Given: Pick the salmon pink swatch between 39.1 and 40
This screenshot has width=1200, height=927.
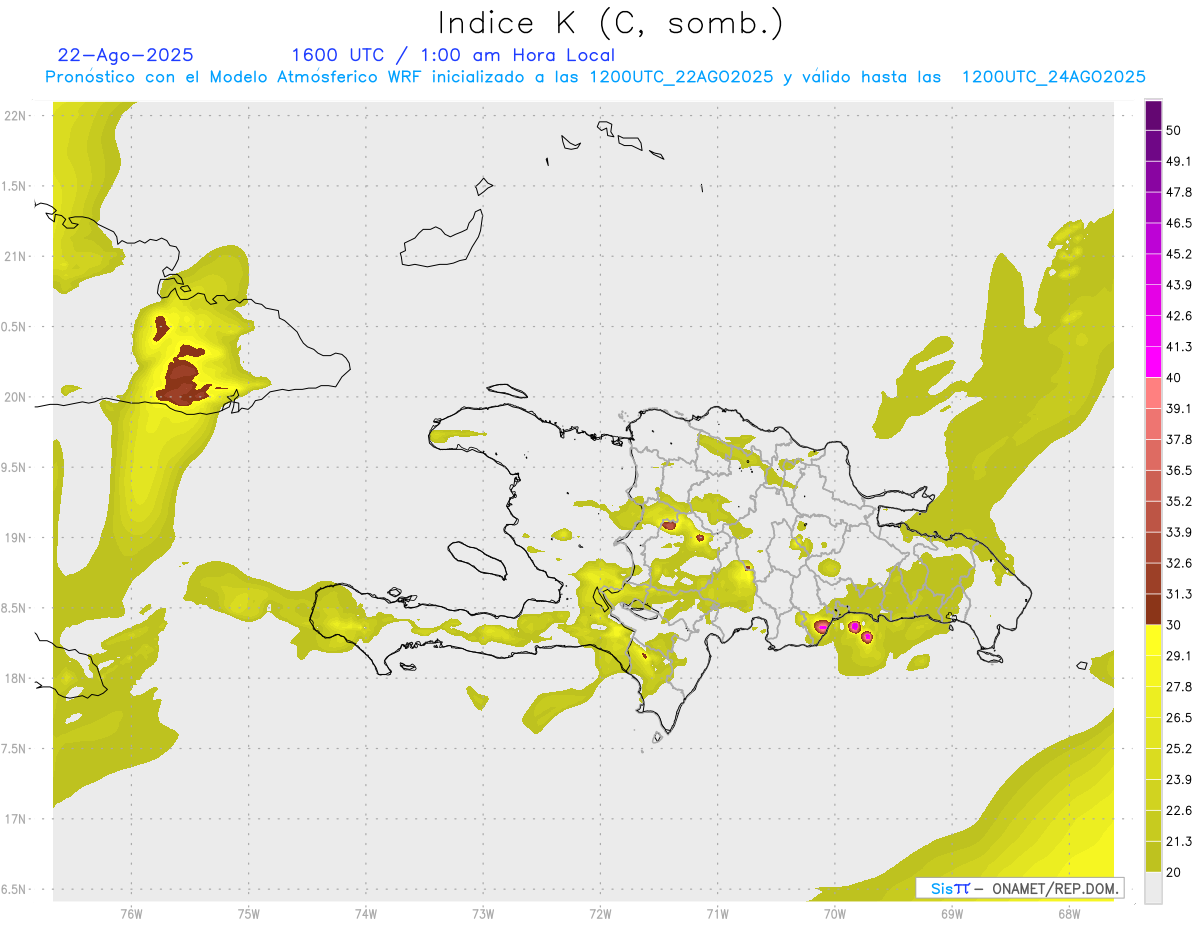Looking at the screenshot, I should tap(1153, 393).
